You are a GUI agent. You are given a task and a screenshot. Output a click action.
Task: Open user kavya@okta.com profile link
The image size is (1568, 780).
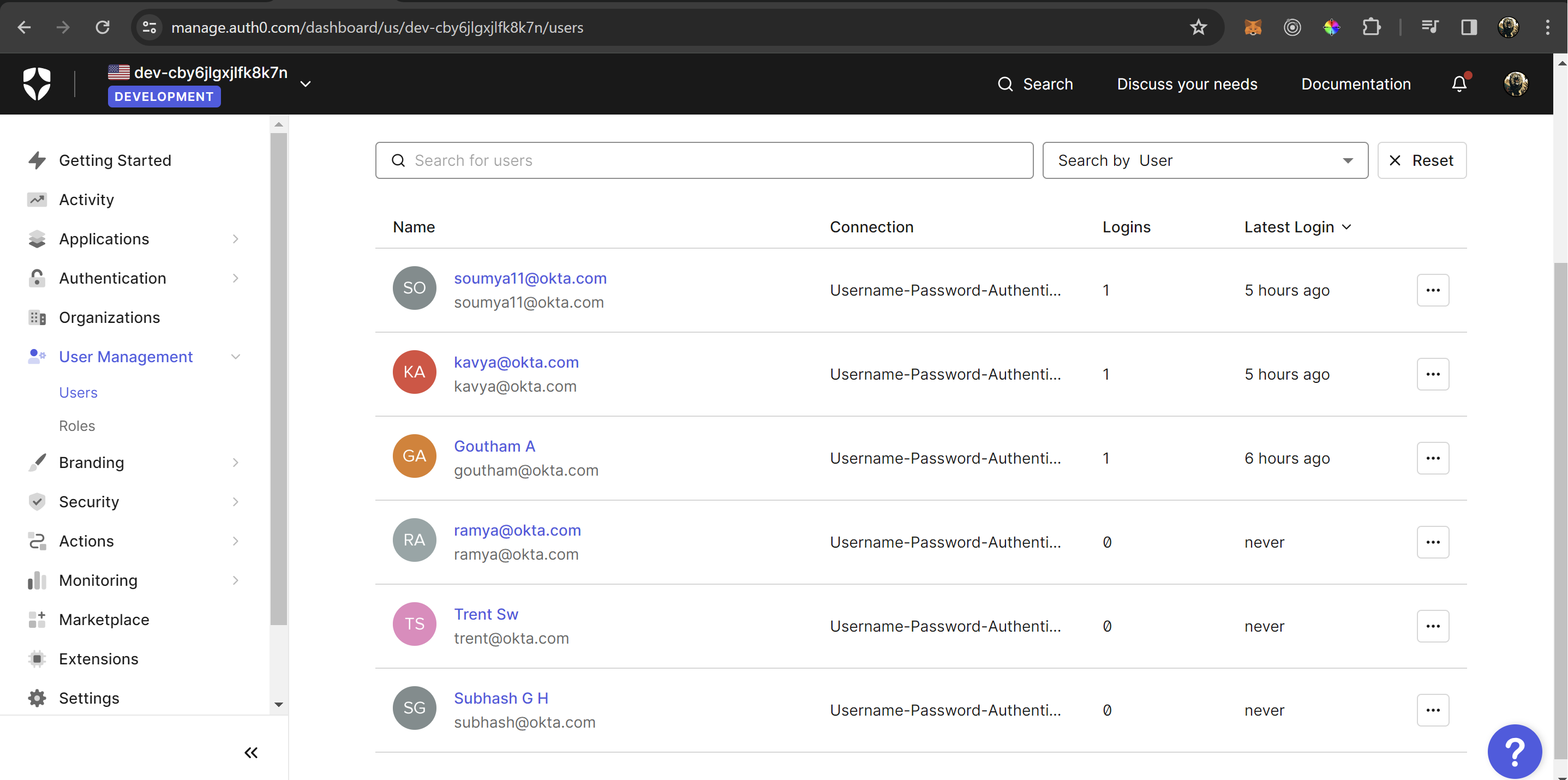[516, 362]
